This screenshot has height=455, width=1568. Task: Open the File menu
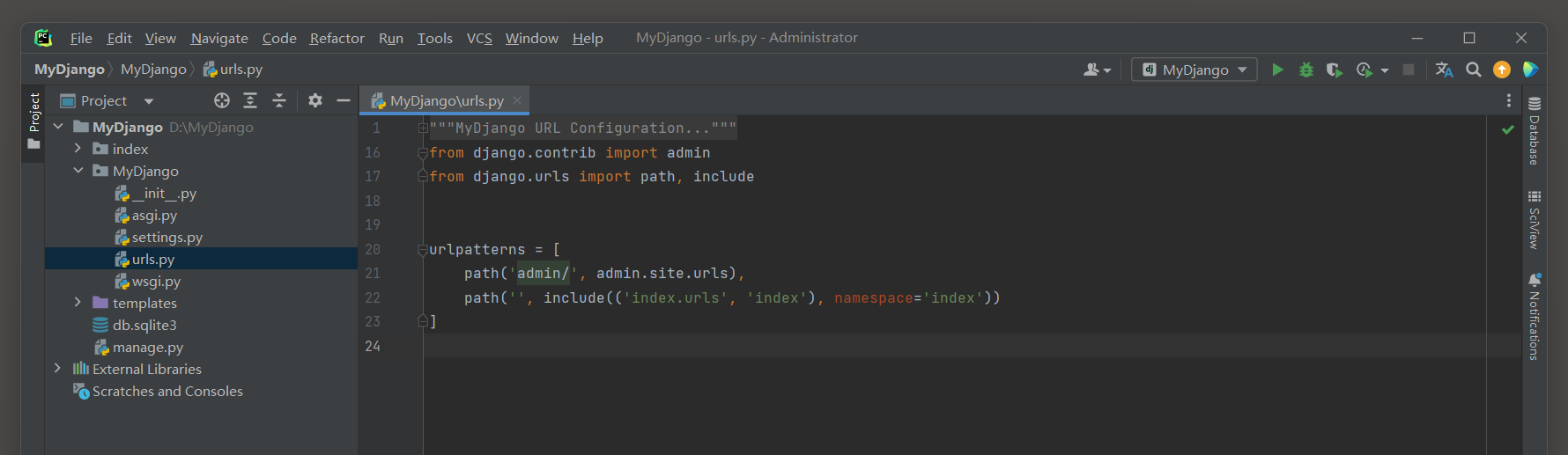(x=81, y=38)
